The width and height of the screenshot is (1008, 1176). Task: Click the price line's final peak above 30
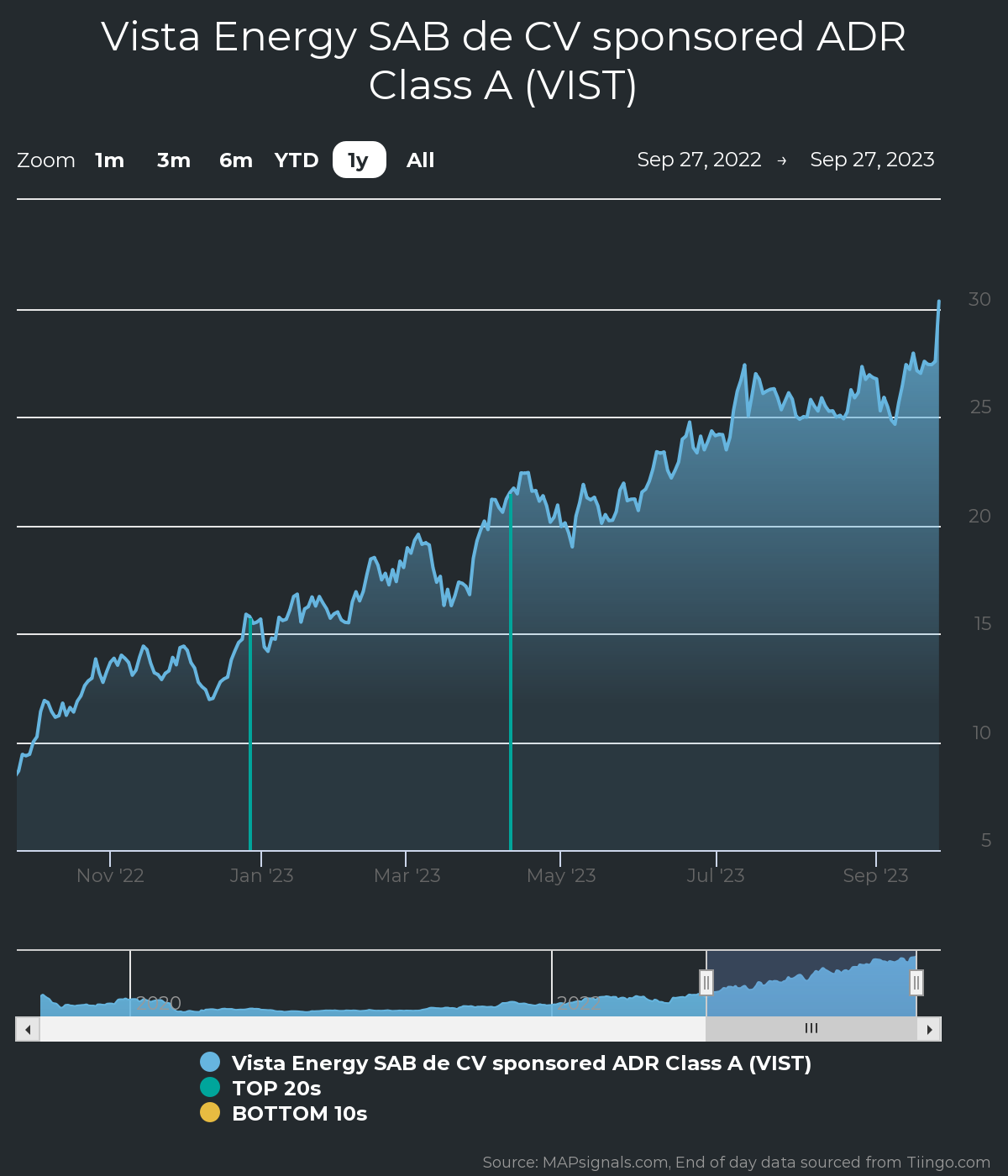[x=939, y=301]
